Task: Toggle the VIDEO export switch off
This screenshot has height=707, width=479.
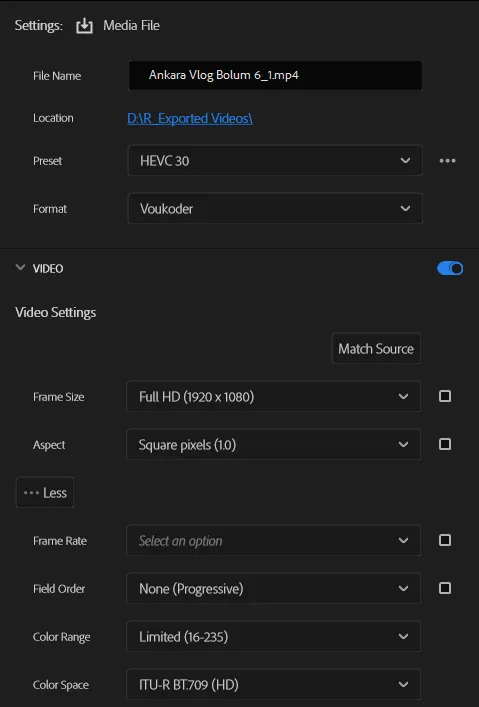Action: point(450,269)
